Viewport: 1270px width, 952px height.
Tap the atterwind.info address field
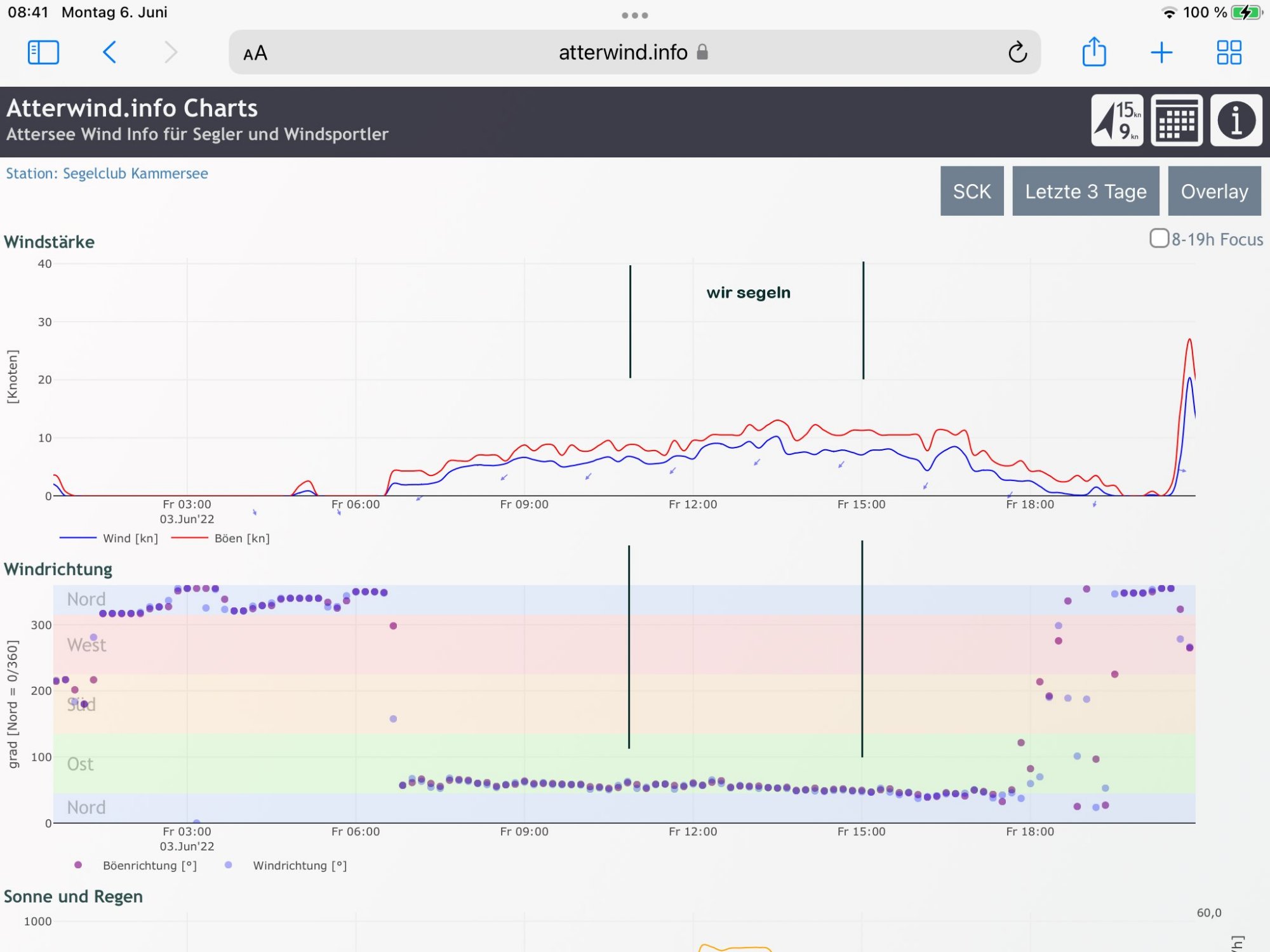(x=622, y=52)
